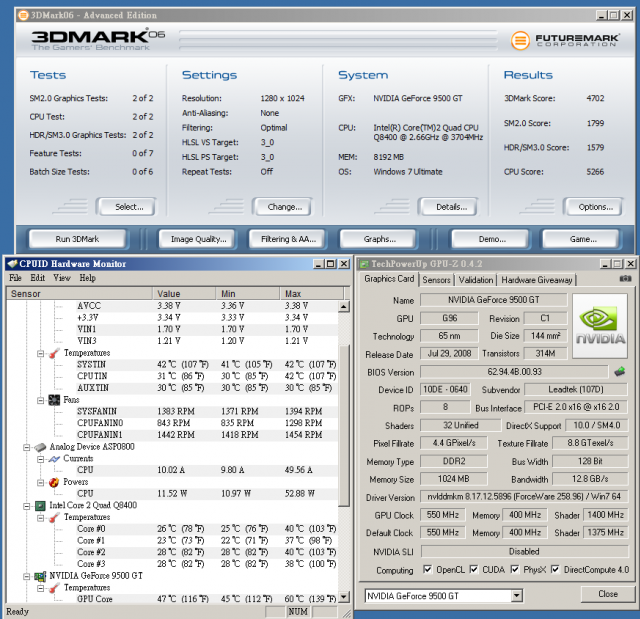Open the GPU selection dropdown in GPU-Z
This screenshot has height=619, width=640.
[x=517, y=595]
